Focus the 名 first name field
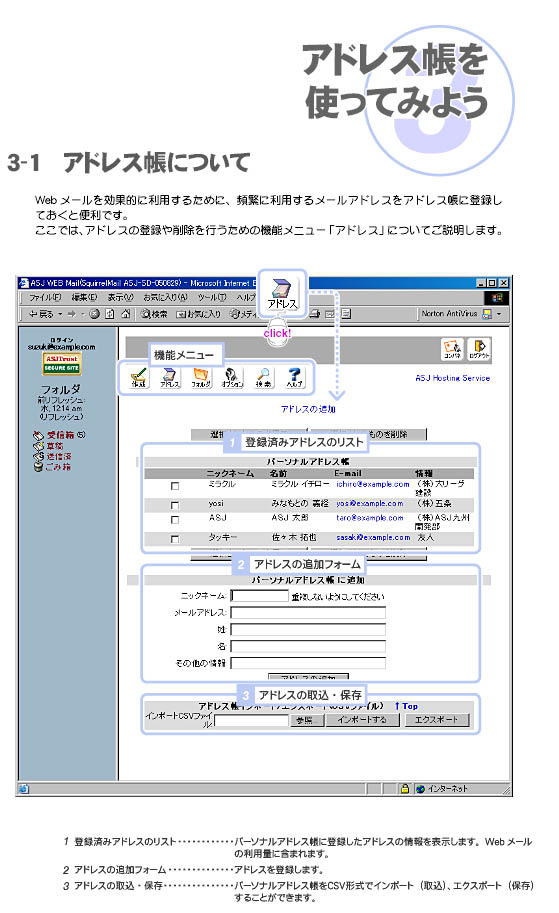559x913 pixels. click(308, 646)
